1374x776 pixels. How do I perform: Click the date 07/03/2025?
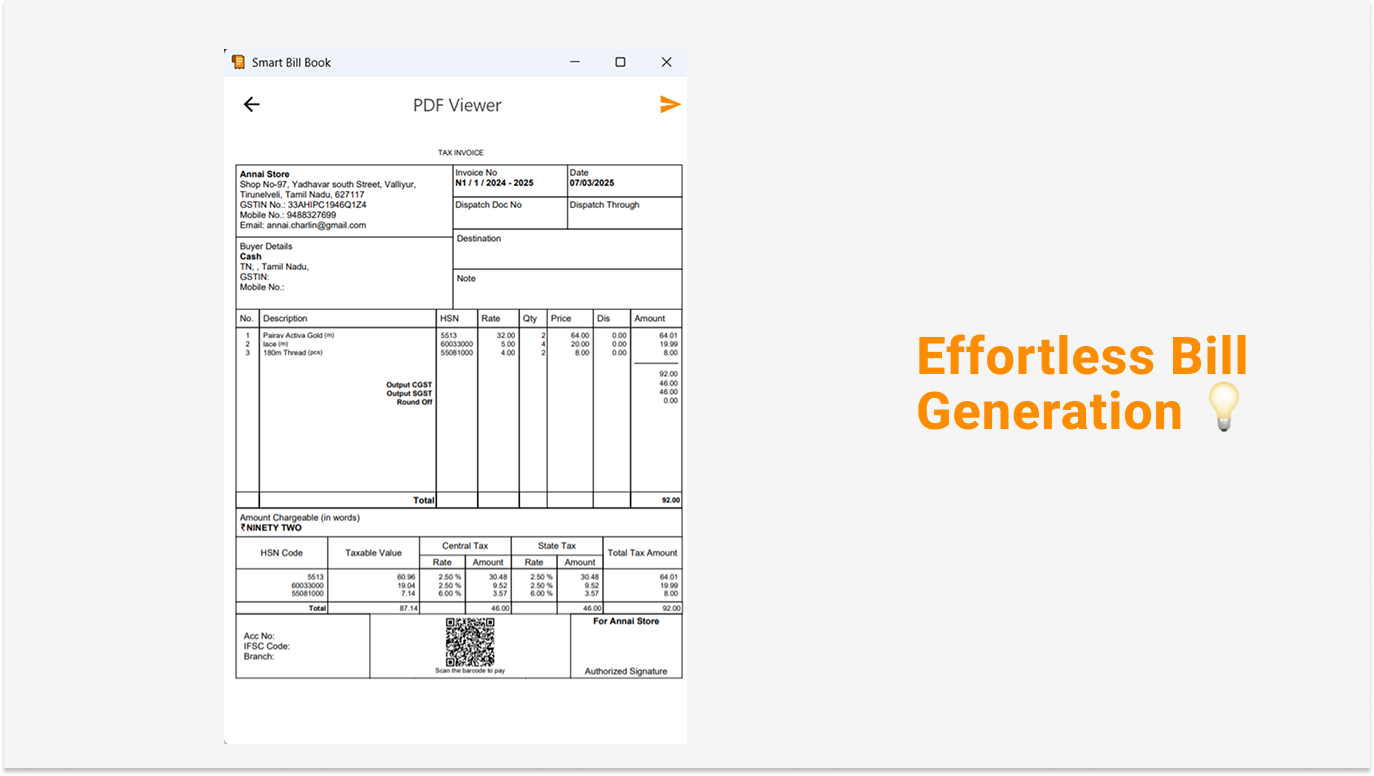[x=592, y=183]
